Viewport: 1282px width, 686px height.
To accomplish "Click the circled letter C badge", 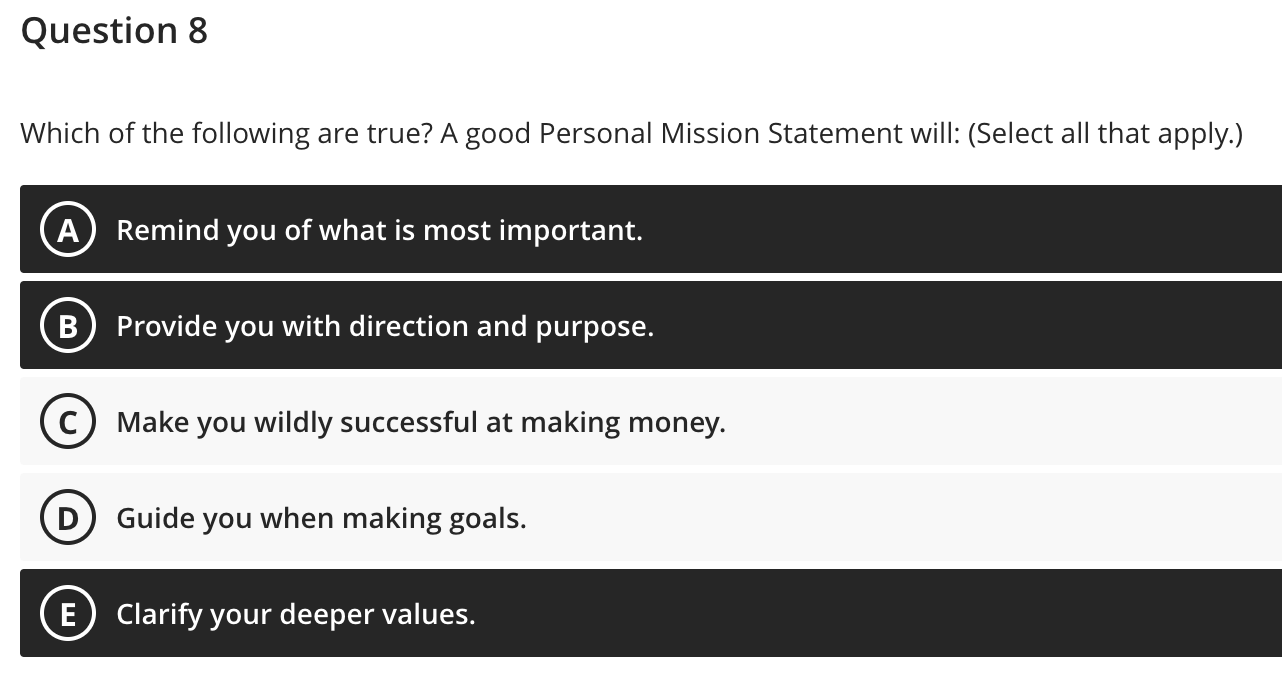I will (67, 421).
